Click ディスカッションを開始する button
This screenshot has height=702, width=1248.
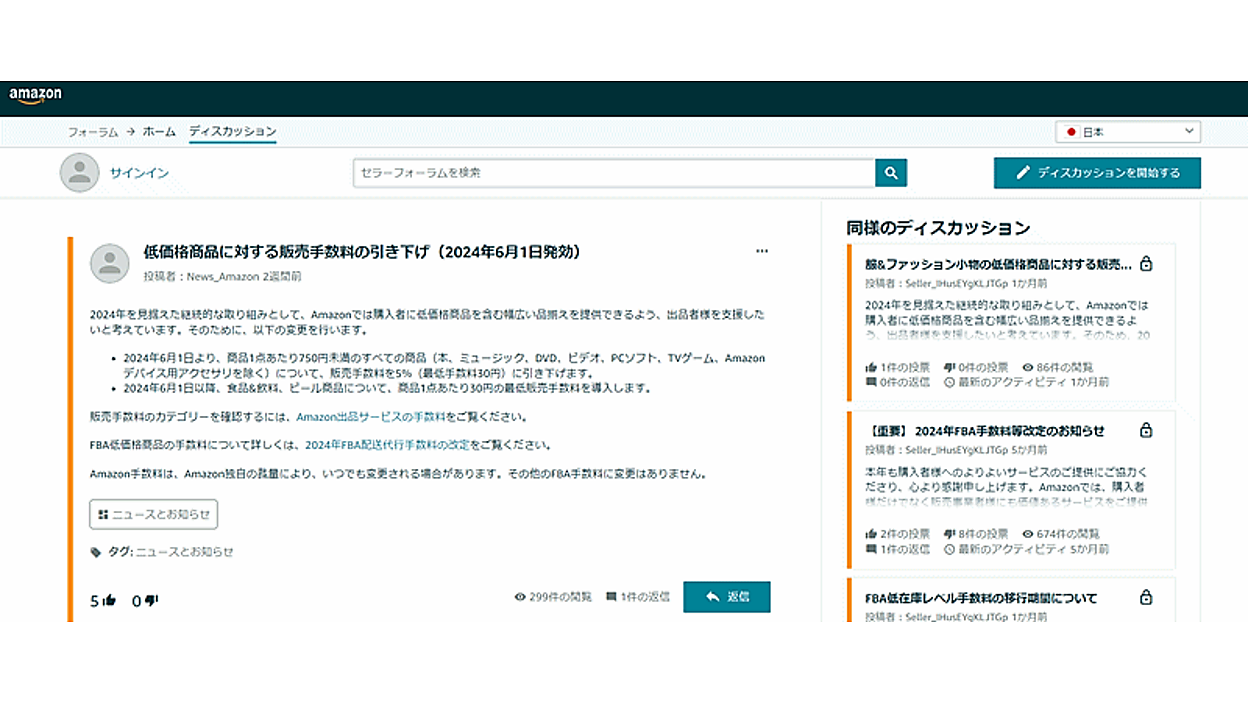[x=1097, y=173]
